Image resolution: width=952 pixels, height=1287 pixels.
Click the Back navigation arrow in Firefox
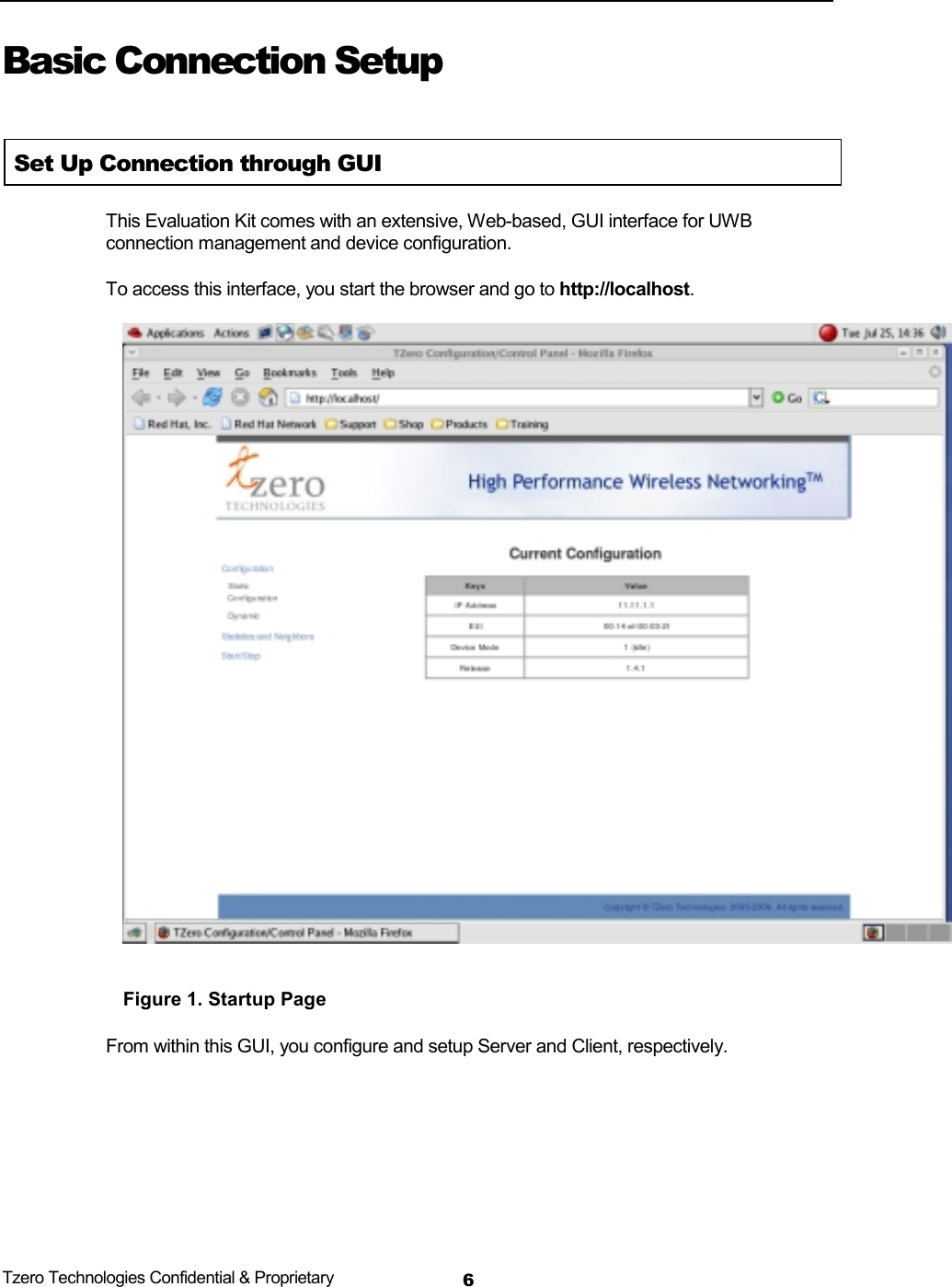pyautogui.click(x=140, y=396)
